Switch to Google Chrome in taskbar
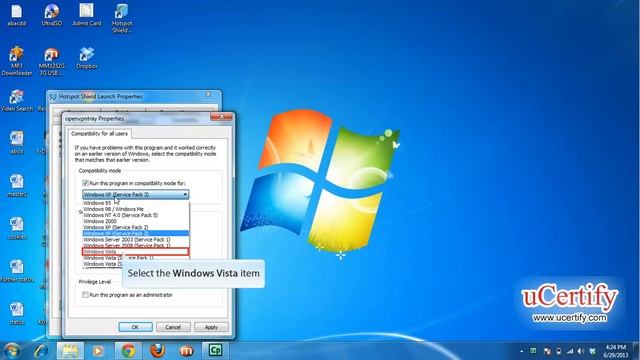The height and width of the screenshot is (360, 640). [128, 351]
